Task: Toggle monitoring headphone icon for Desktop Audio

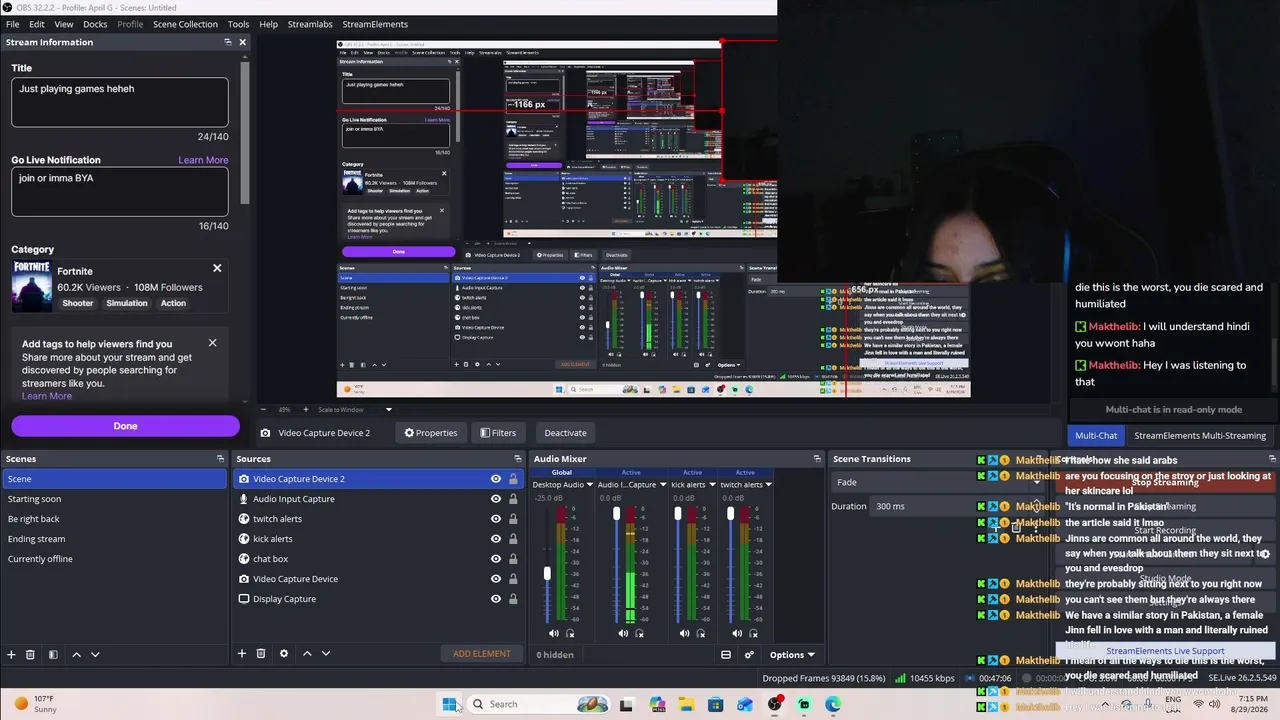Action: 571,633
